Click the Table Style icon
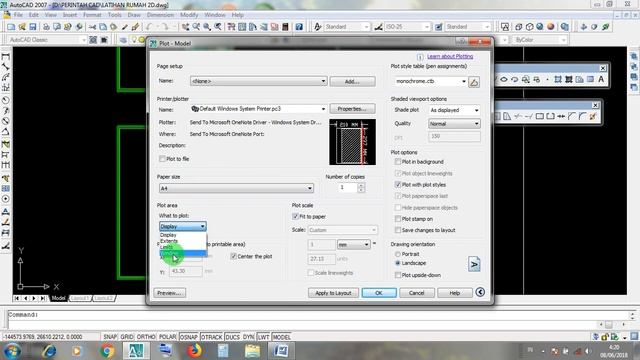The image size is (640, 360). click(x=438, y=27)
